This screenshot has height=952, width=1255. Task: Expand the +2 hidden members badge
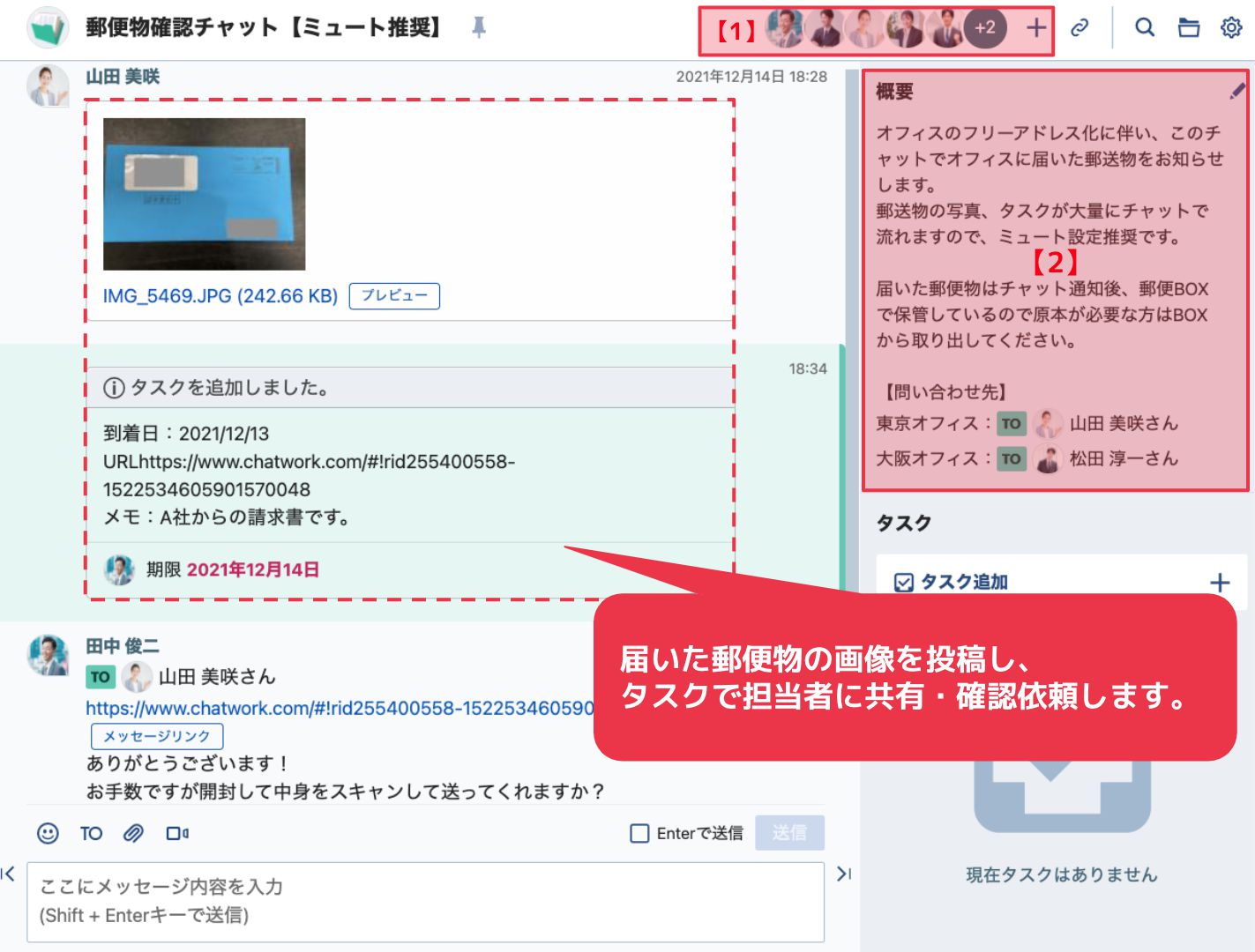pyautogui.click(x=984, y=28)
